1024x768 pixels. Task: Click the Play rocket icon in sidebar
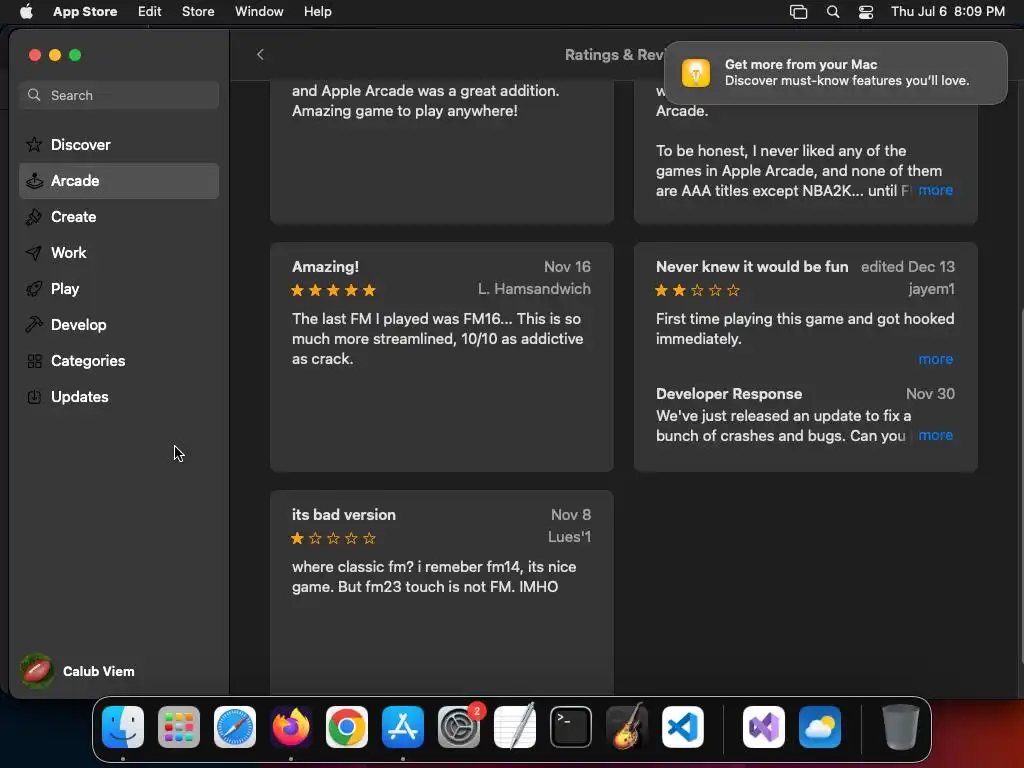tap(34, 289)
